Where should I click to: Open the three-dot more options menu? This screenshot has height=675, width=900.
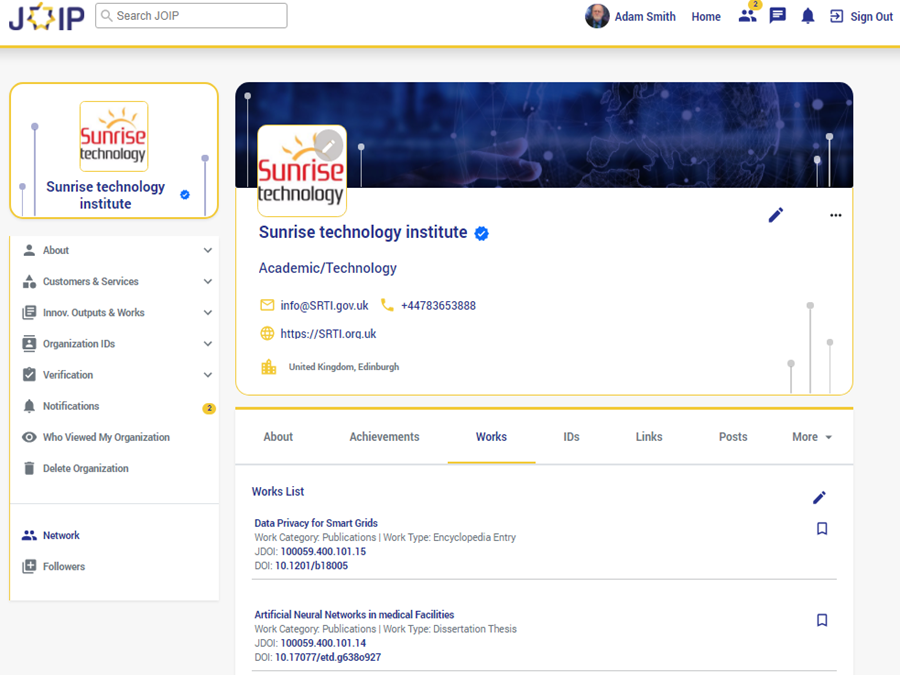(835, 215)
